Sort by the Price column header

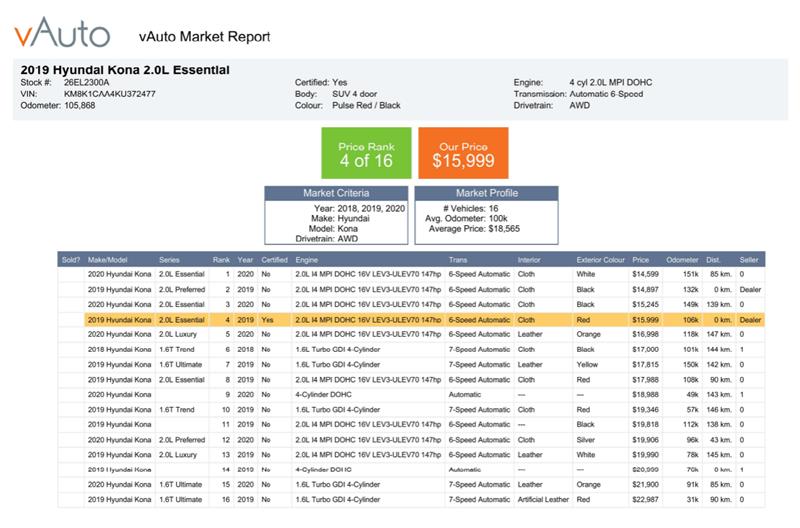pyautogui.click(x=640, y=260)
